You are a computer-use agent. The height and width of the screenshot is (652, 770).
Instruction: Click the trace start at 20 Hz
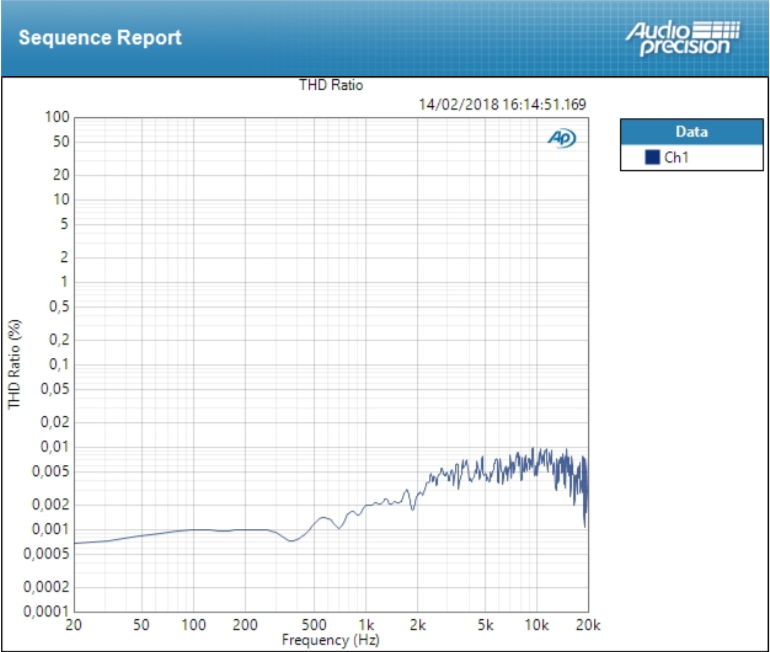[75, 542]
